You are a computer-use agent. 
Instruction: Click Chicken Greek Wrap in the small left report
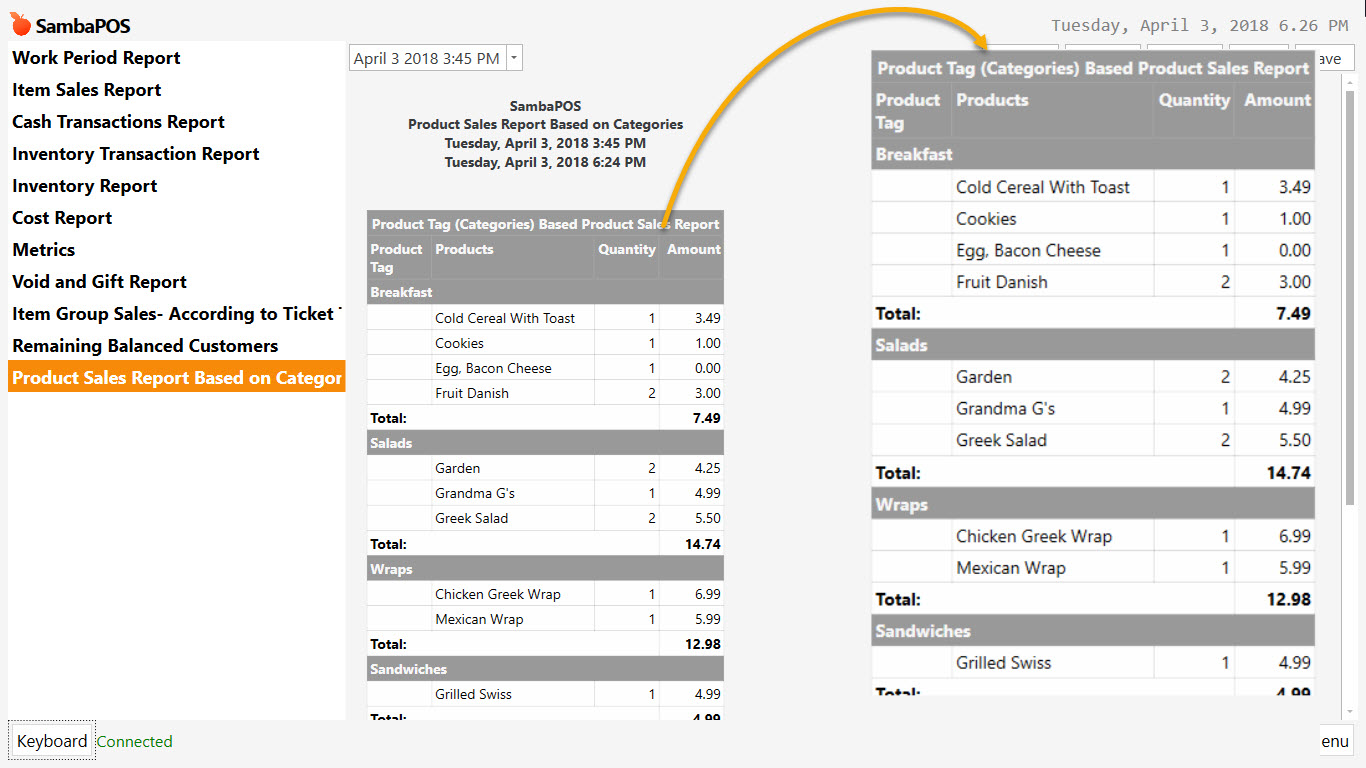click(497, 594)
